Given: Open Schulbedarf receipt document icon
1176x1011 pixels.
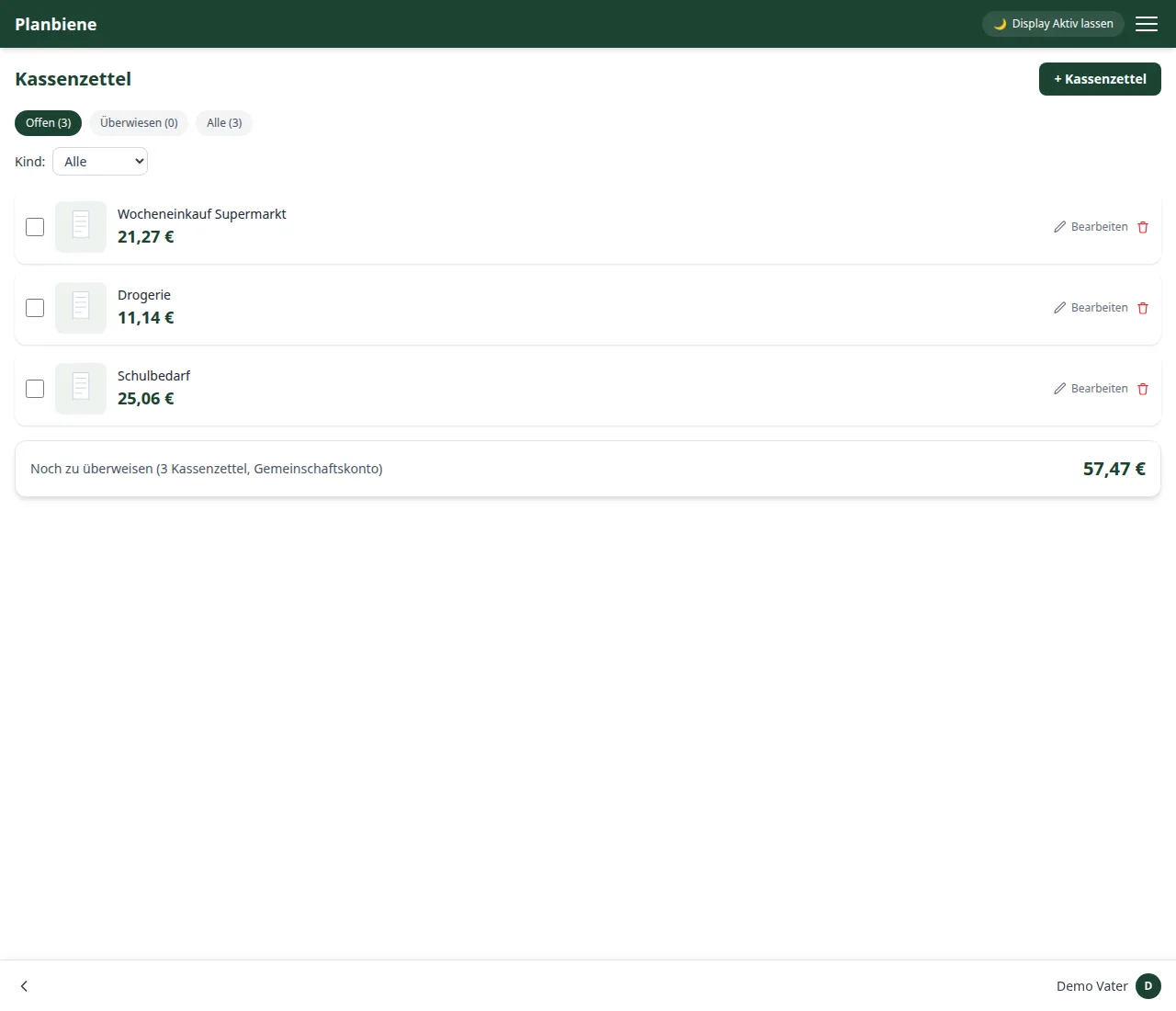Looking at the screenshot, I should click(x=81, y=389).
